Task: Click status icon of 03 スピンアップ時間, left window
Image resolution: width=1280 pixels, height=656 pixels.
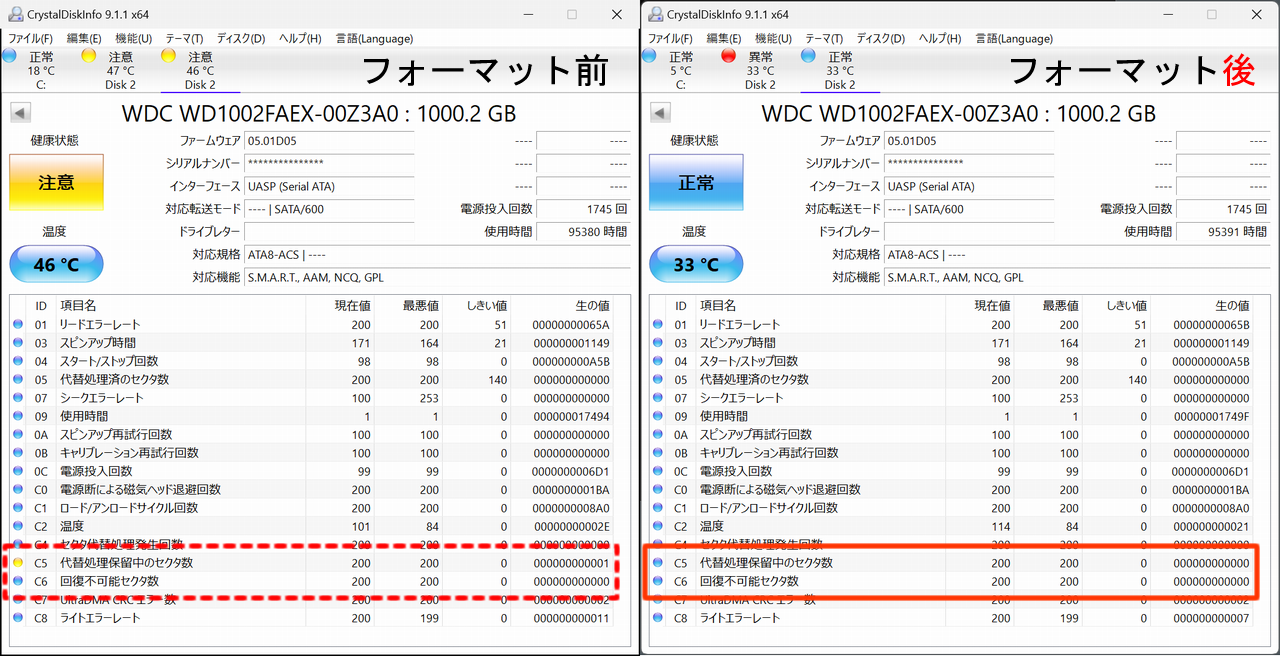Action: pos(18,343)
